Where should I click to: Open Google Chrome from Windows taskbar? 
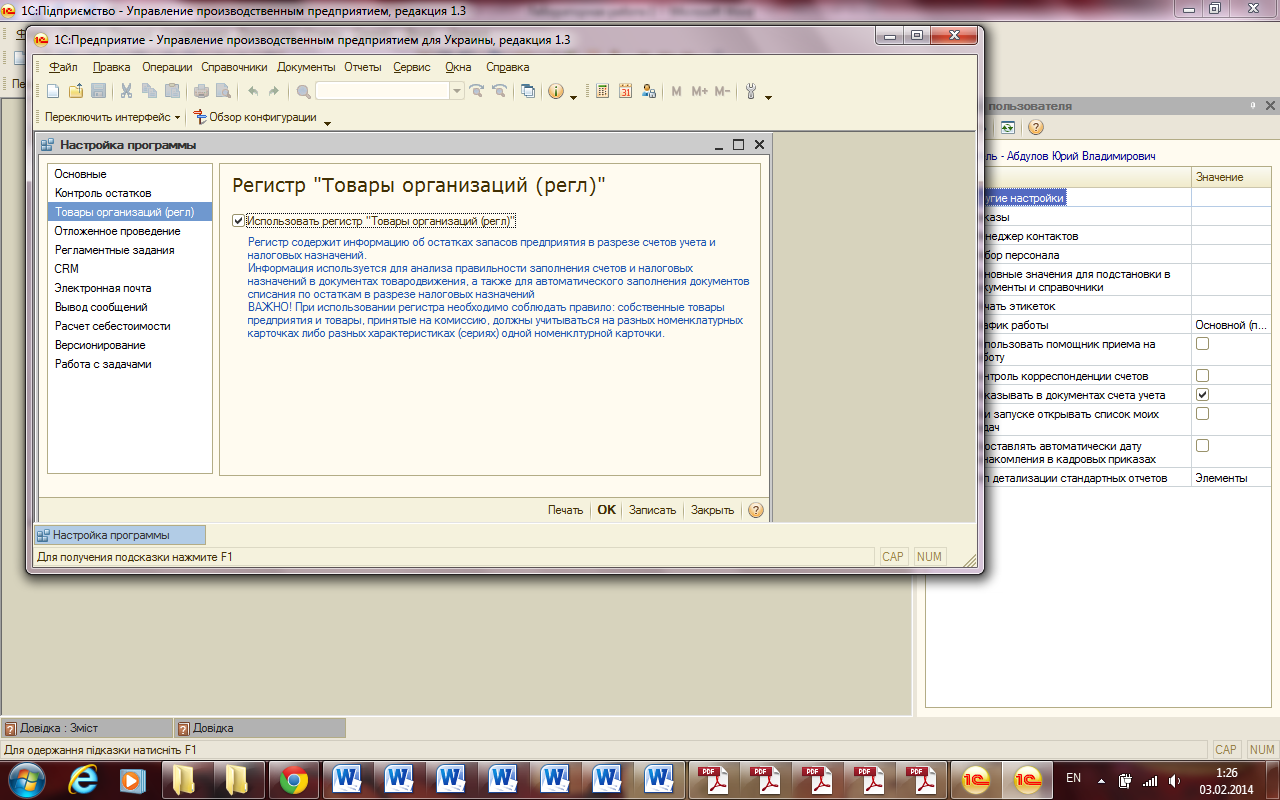click(x=294, y=779)
